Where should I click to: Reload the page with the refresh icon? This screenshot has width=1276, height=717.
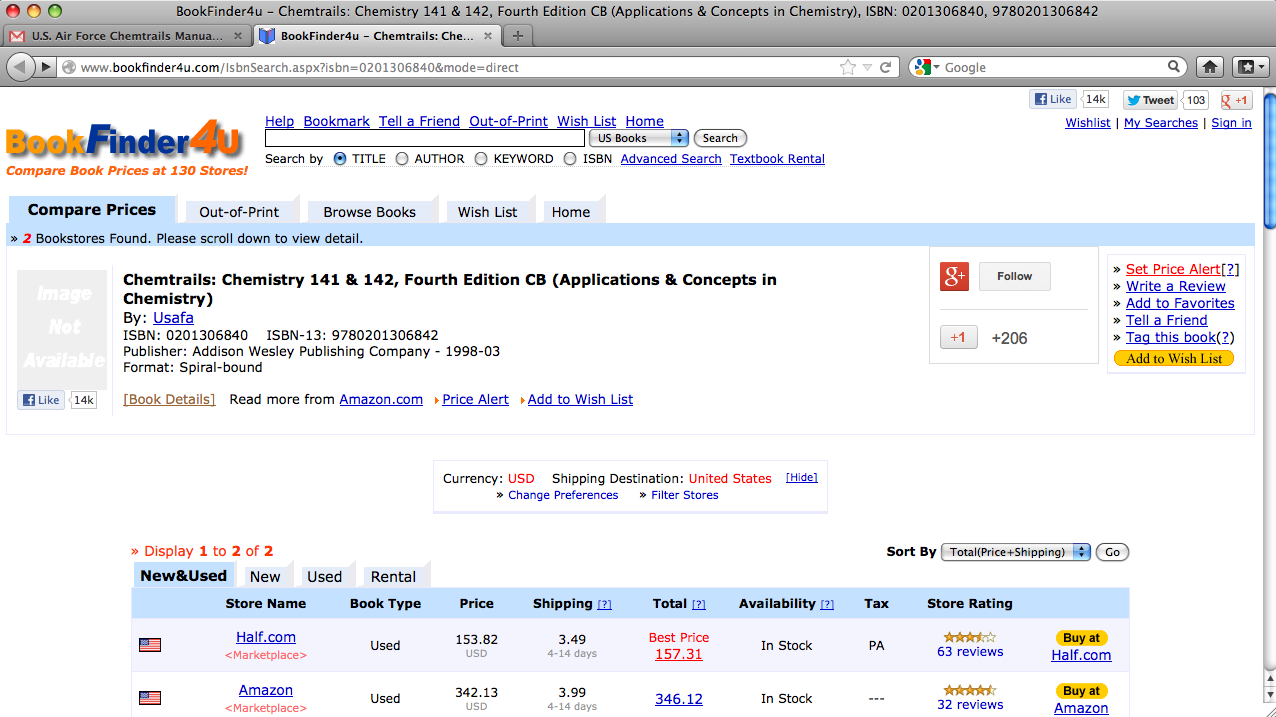coord(885,67)
